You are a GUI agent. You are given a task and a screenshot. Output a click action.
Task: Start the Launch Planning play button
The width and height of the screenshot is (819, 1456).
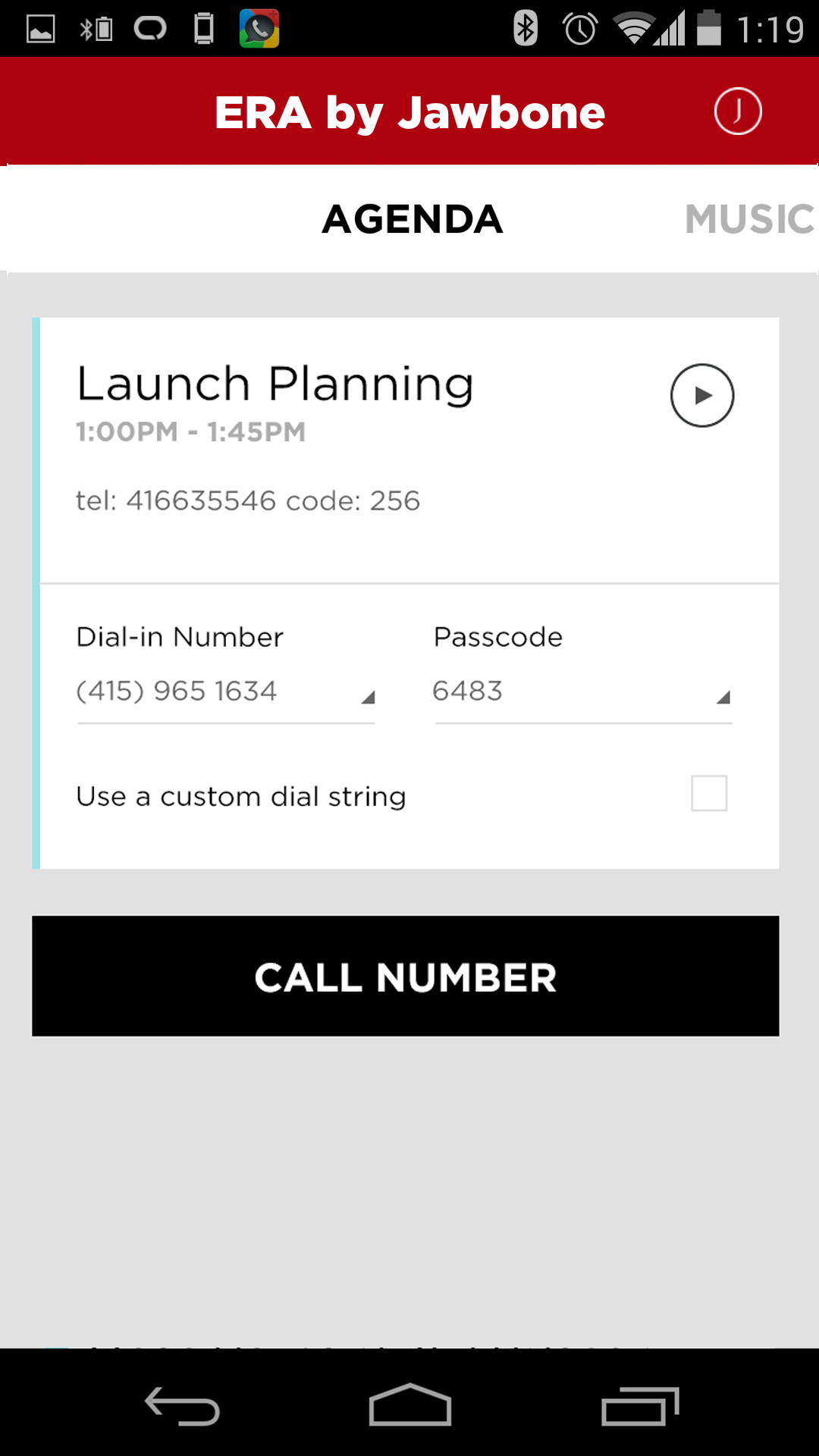click(702, 395)
